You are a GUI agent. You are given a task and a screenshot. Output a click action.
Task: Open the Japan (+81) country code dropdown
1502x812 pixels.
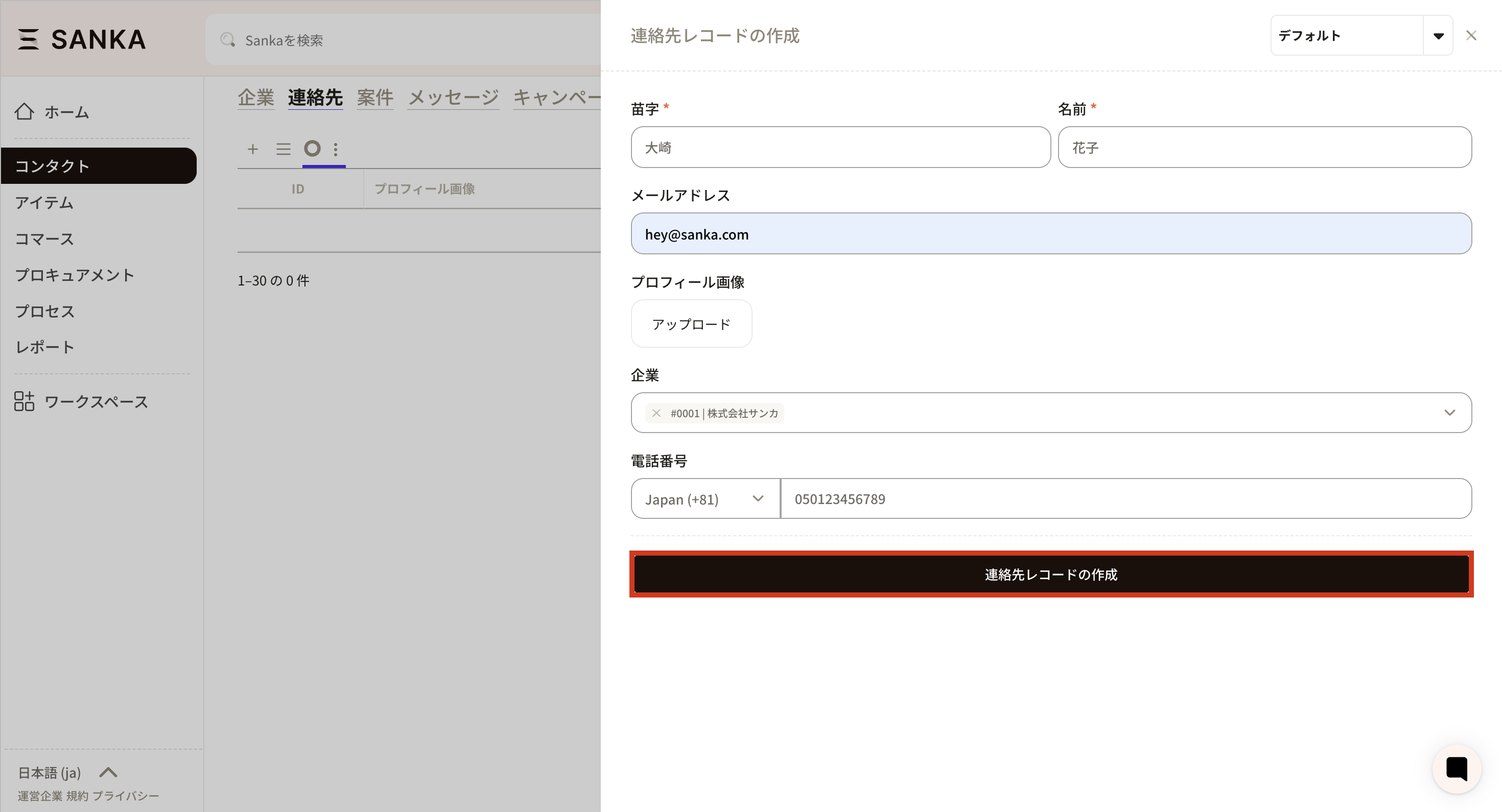point(705,499)
